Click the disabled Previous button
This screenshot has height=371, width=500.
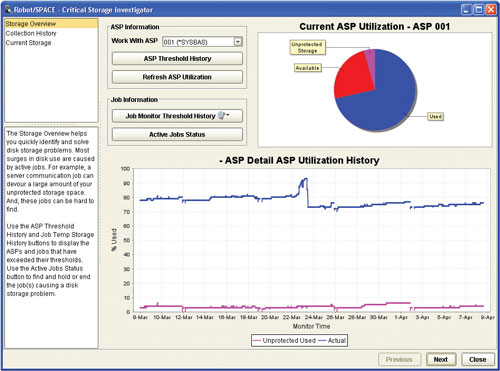399,359
